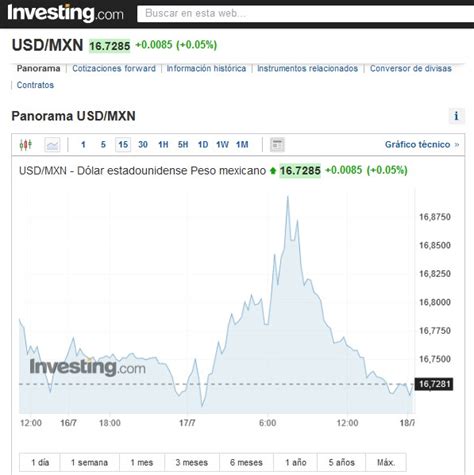Click the 6:00 time label on x-axis
This screenshot has width=474, height=475.
pyautogui.click(x=267, y=423)
